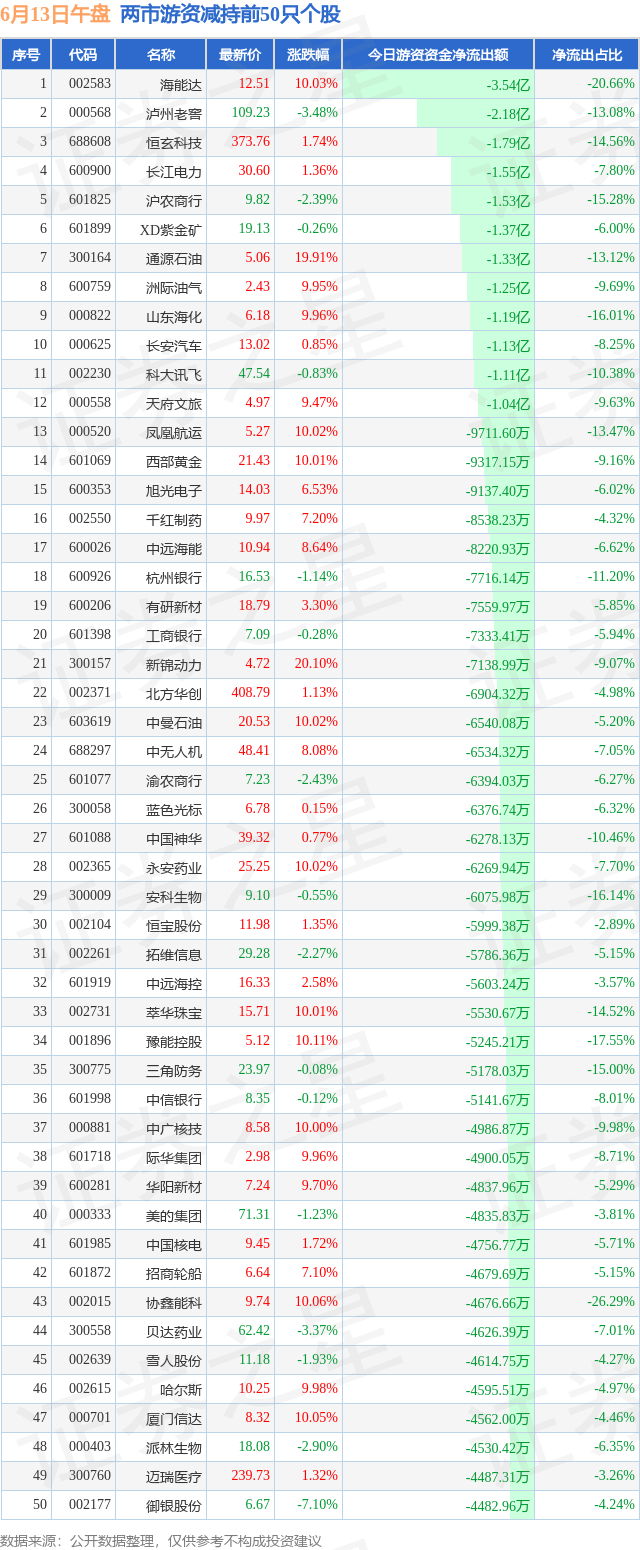
Task: Select stock name 哈尔斯
Action: pos(181,1390)
